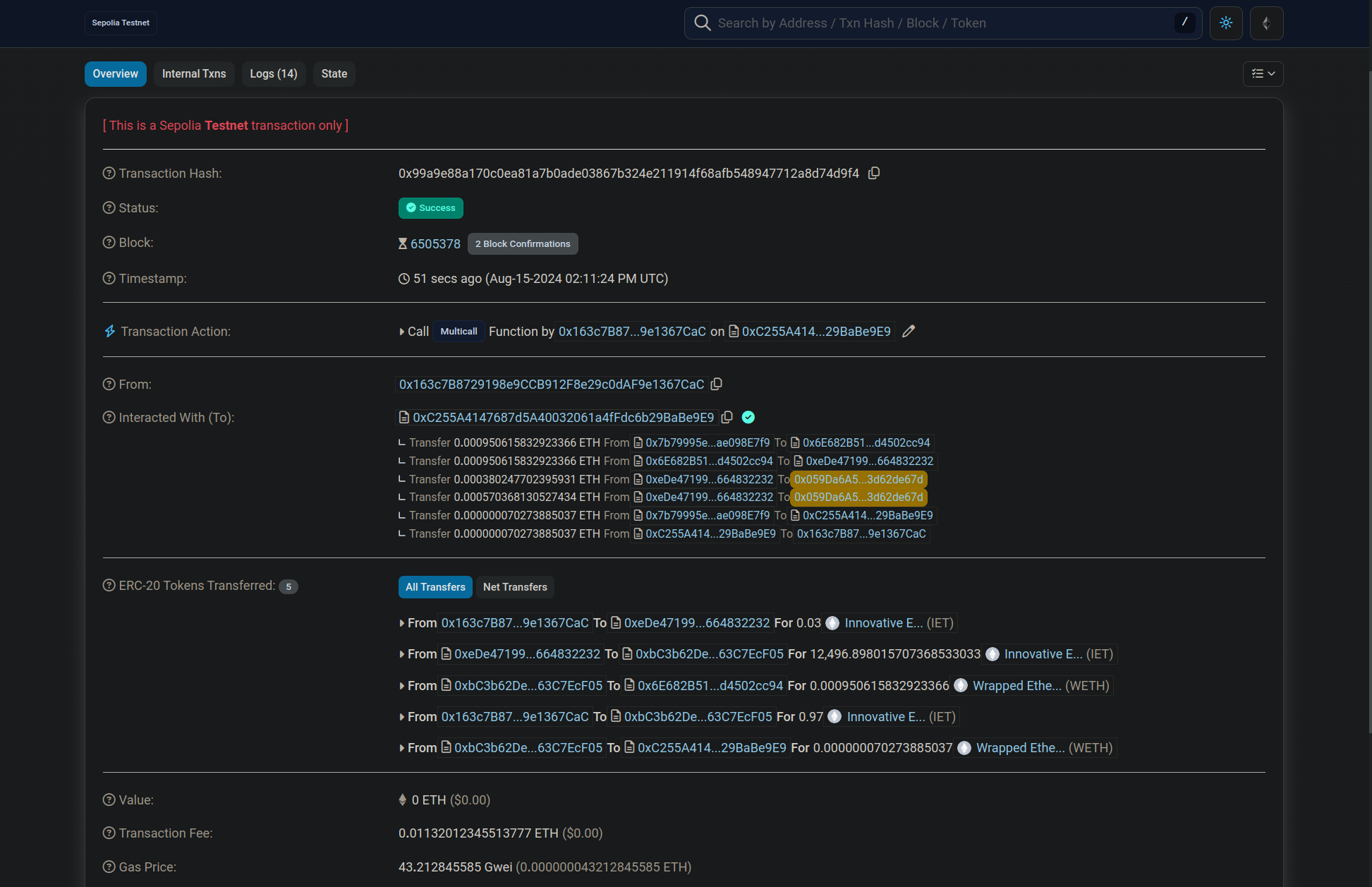Click the verified checkmark beside contract address
Viewport: 1372px width, 887px height.
(x=748, y=417)
